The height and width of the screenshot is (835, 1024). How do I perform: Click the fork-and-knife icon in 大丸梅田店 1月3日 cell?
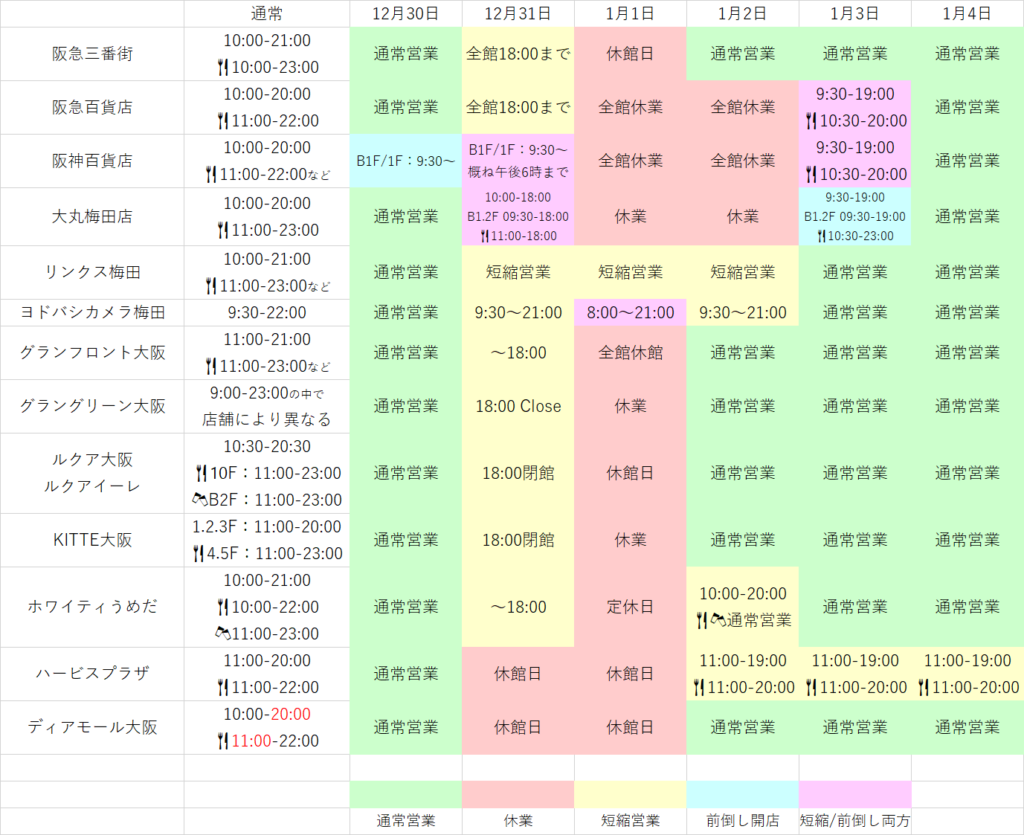coord(820,238)
